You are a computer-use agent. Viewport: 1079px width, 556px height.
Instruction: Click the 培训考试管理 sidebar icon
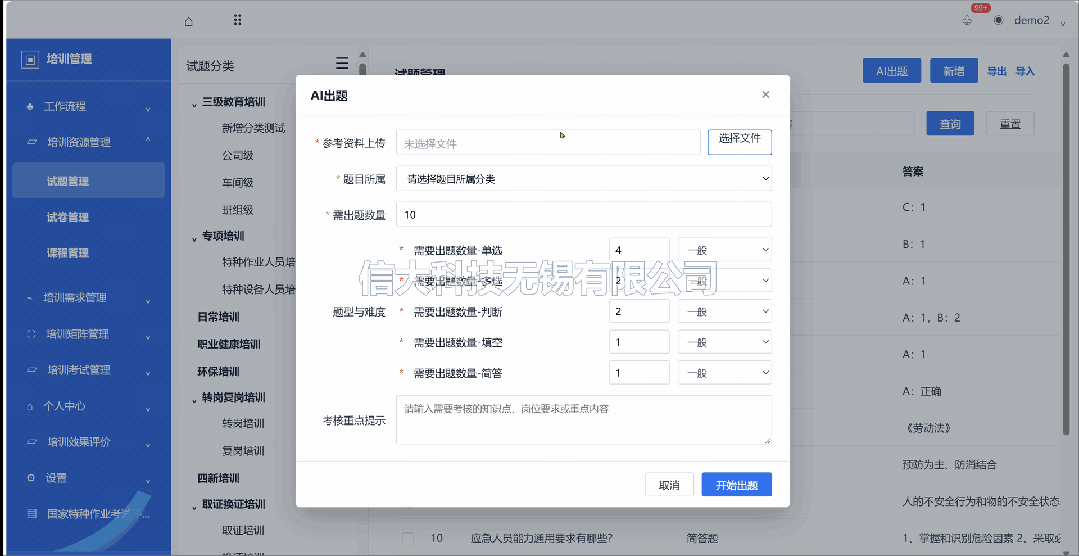click(31, 370)
